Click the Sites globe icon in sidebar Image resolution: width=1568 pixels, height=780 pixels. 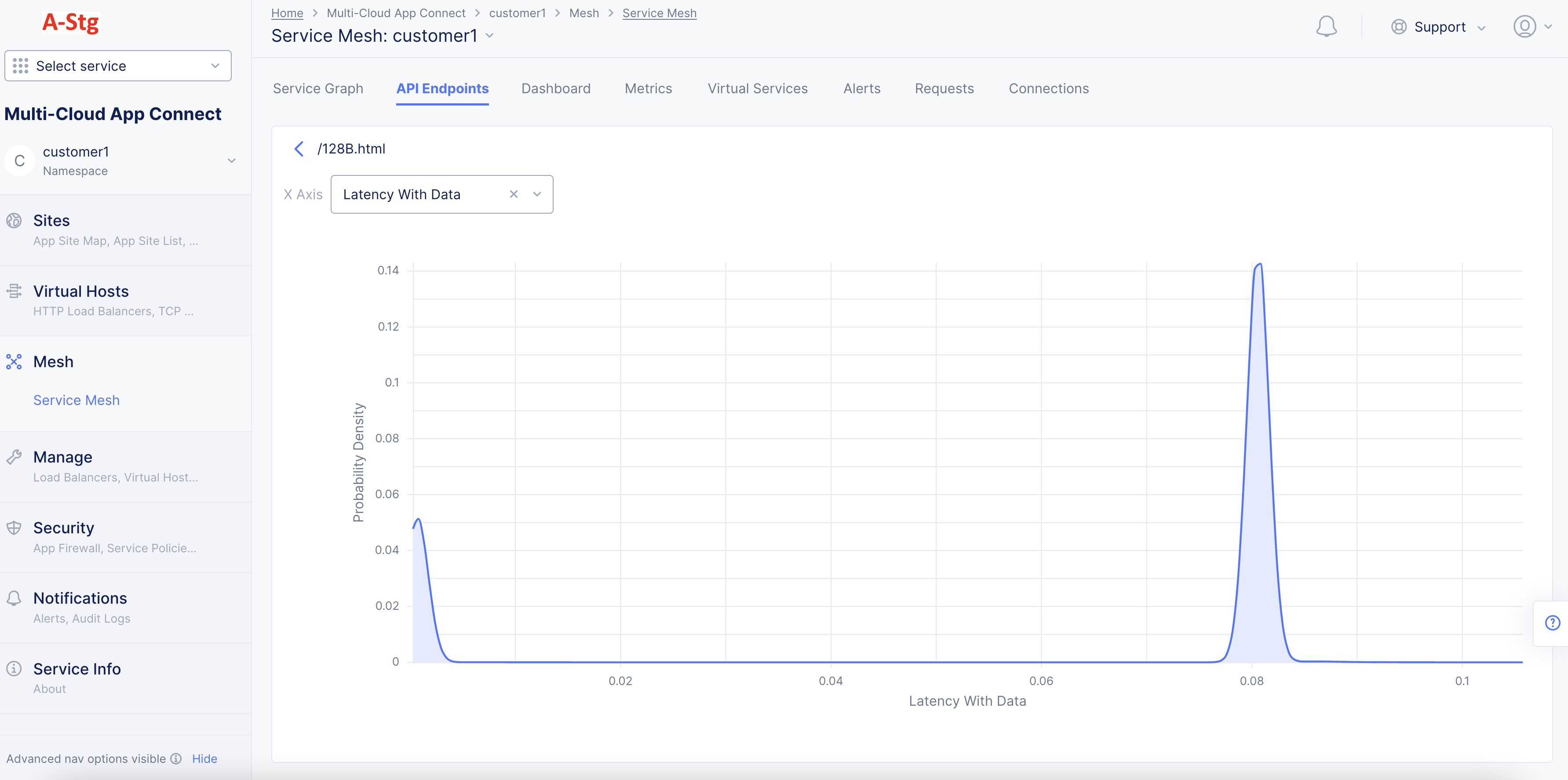point(14,220)
